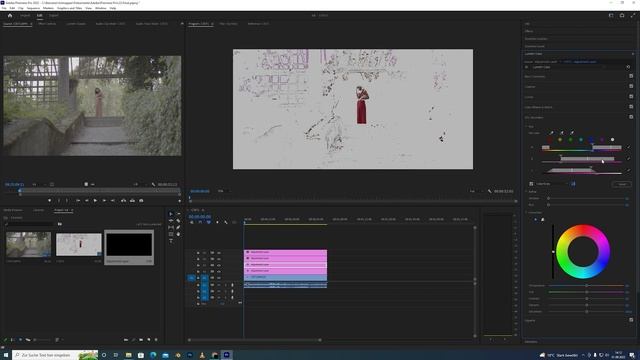
Task: Click the HSL add color eyedropper
Action: pyautogui.click(x=562, y=133)
